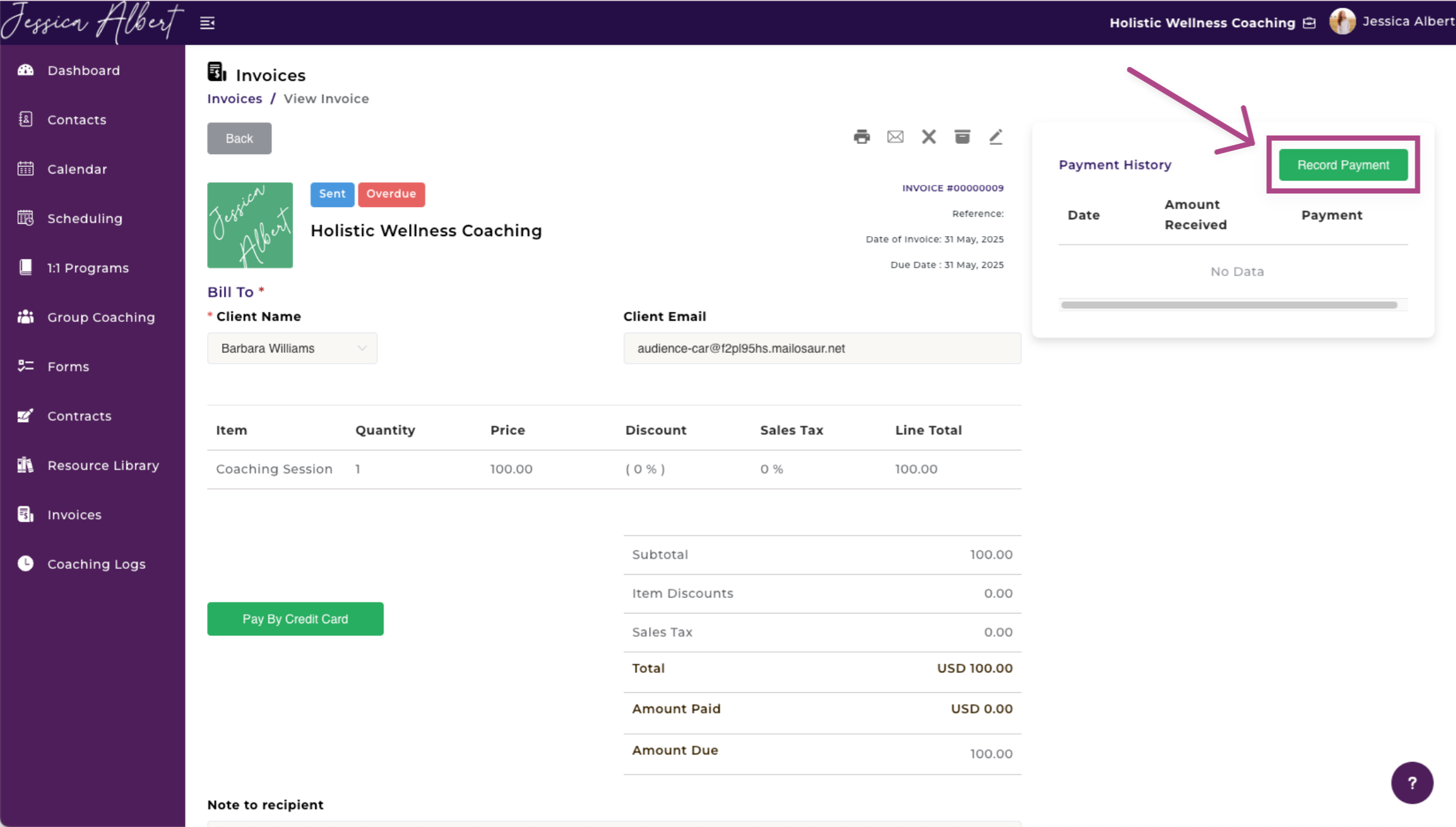This screenshot has height=827, width=1456.
Task: Click the business switcher icon beside Holistic Wellness Coaching
Action: click(1309, 23)
